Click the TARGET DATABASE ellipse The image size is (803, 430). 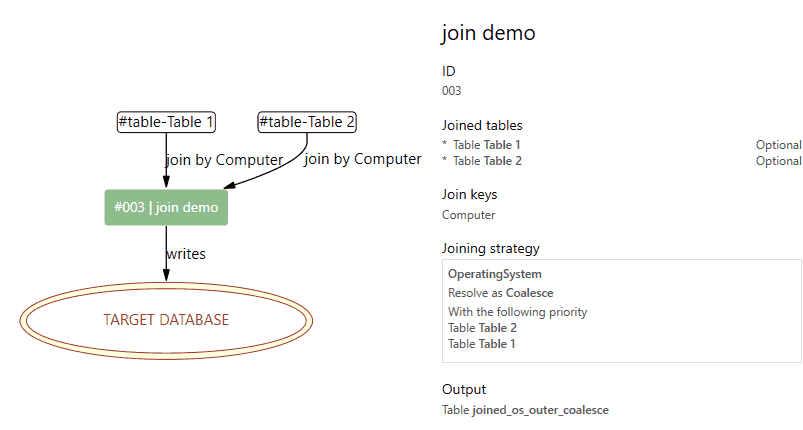(166, 320)
